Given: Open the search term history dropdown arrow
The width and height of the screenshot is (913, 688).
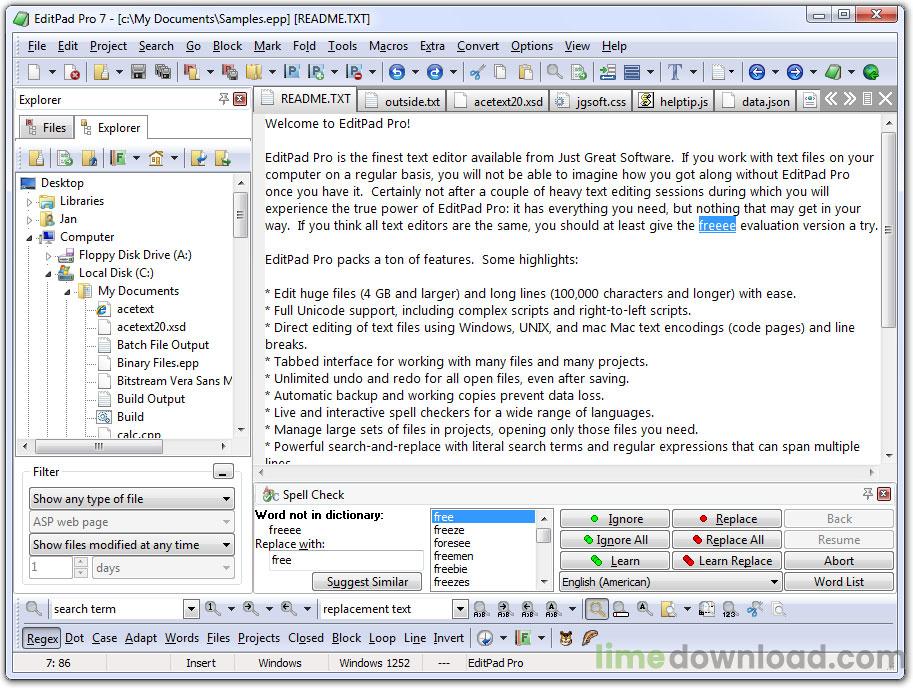Looking at the screenshot, I should (191, 609).
